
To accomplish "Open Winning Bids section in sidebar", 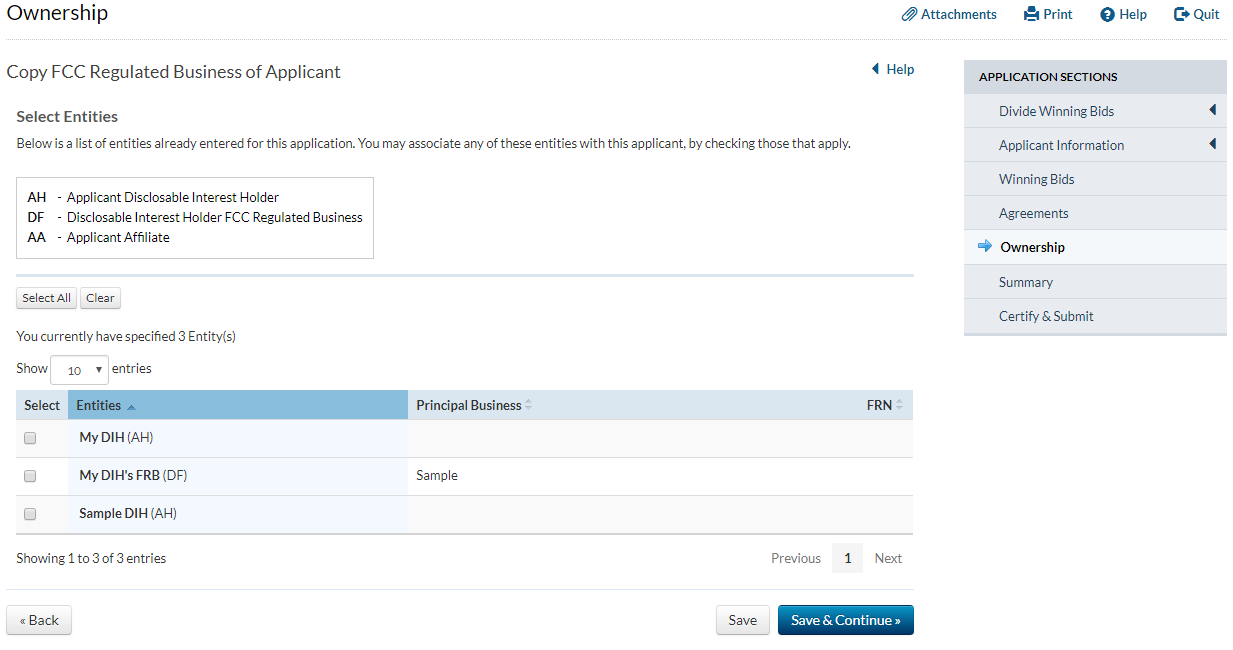I will click(x=1036, y=180).
